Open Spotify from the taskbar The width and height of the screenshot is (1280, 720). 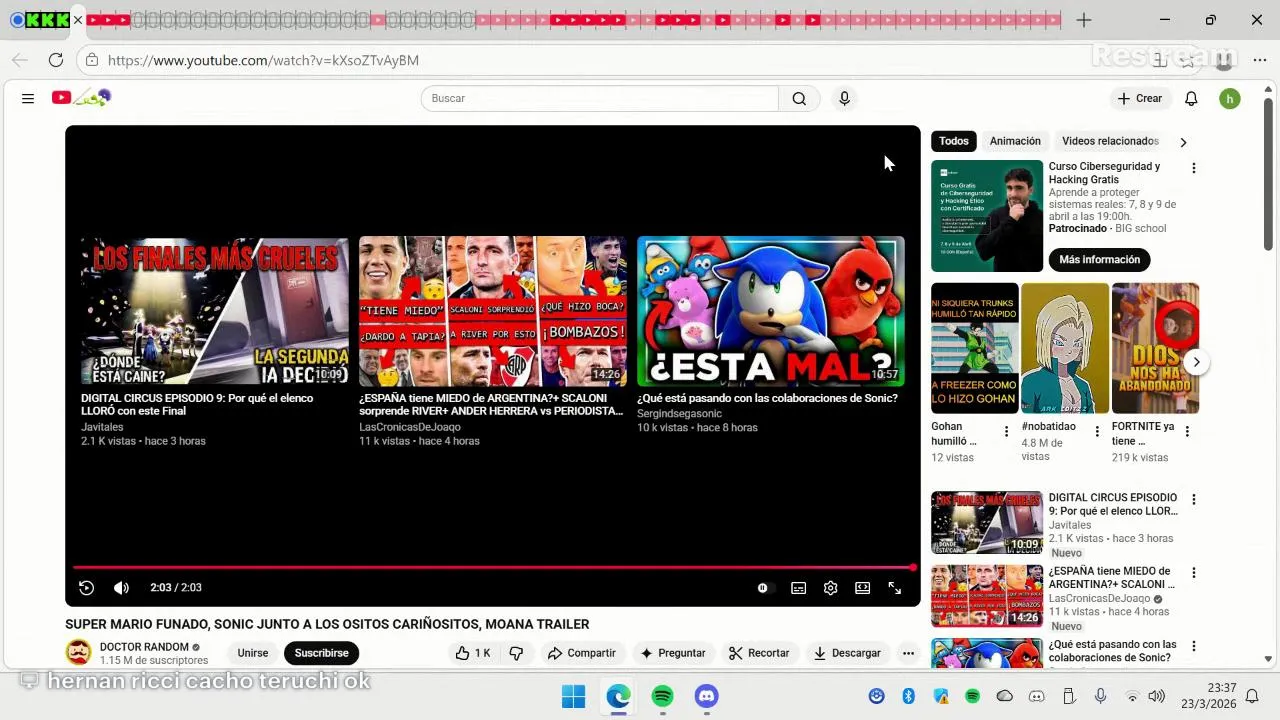pos(662,696)
